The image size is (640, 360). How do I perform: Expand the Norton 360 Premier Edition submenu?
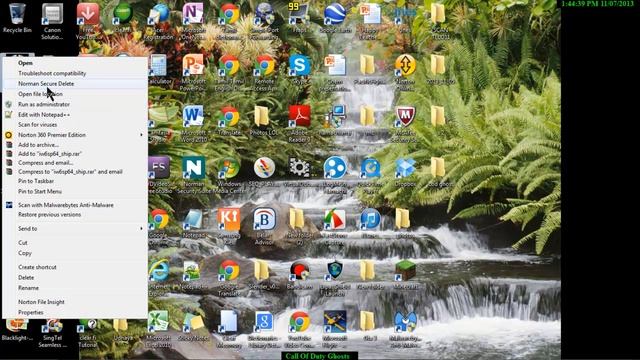[x=75, y=135]
